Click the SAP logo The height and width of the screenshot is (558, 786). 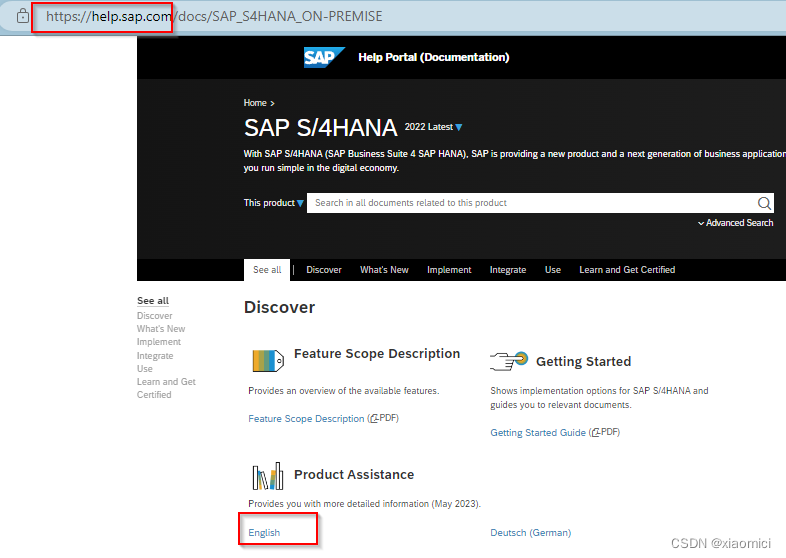click(x=324, y=57)
